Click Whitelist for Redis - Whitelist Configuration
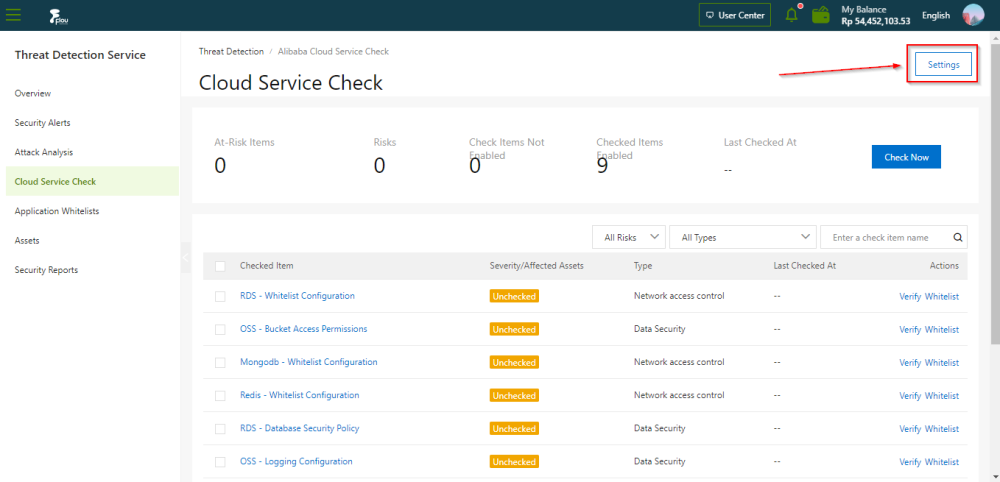The image size is (1000, 482). coord(941,396)
